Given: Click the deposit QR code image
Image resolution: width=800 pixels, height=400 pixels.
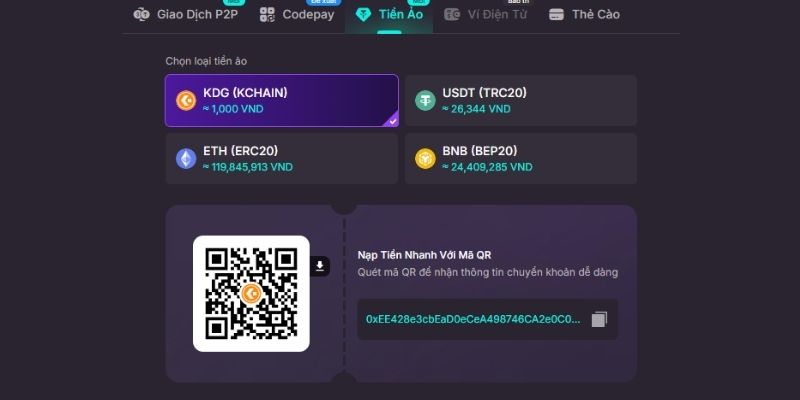Looking at the screenshot, I should coord(251,293).
